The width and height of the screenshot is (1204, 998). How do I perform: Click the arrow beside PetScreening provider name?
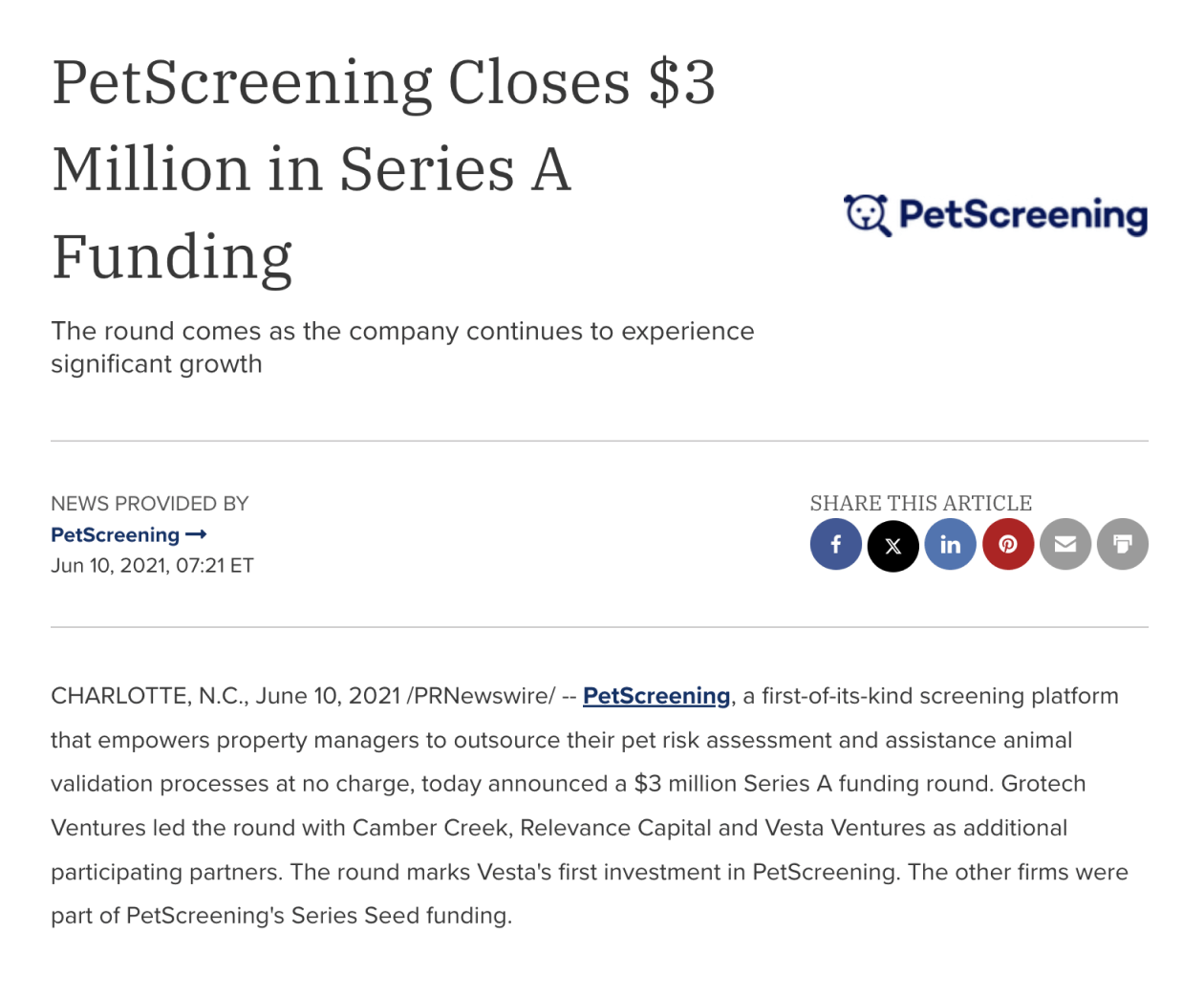(196, 534)
